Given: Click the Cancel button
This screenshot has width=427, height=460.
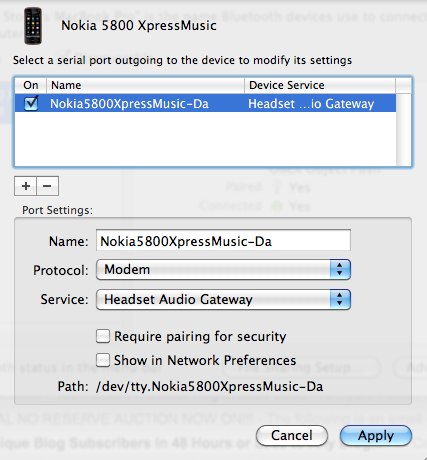Looking at the screenshot, I should point(292,435).
